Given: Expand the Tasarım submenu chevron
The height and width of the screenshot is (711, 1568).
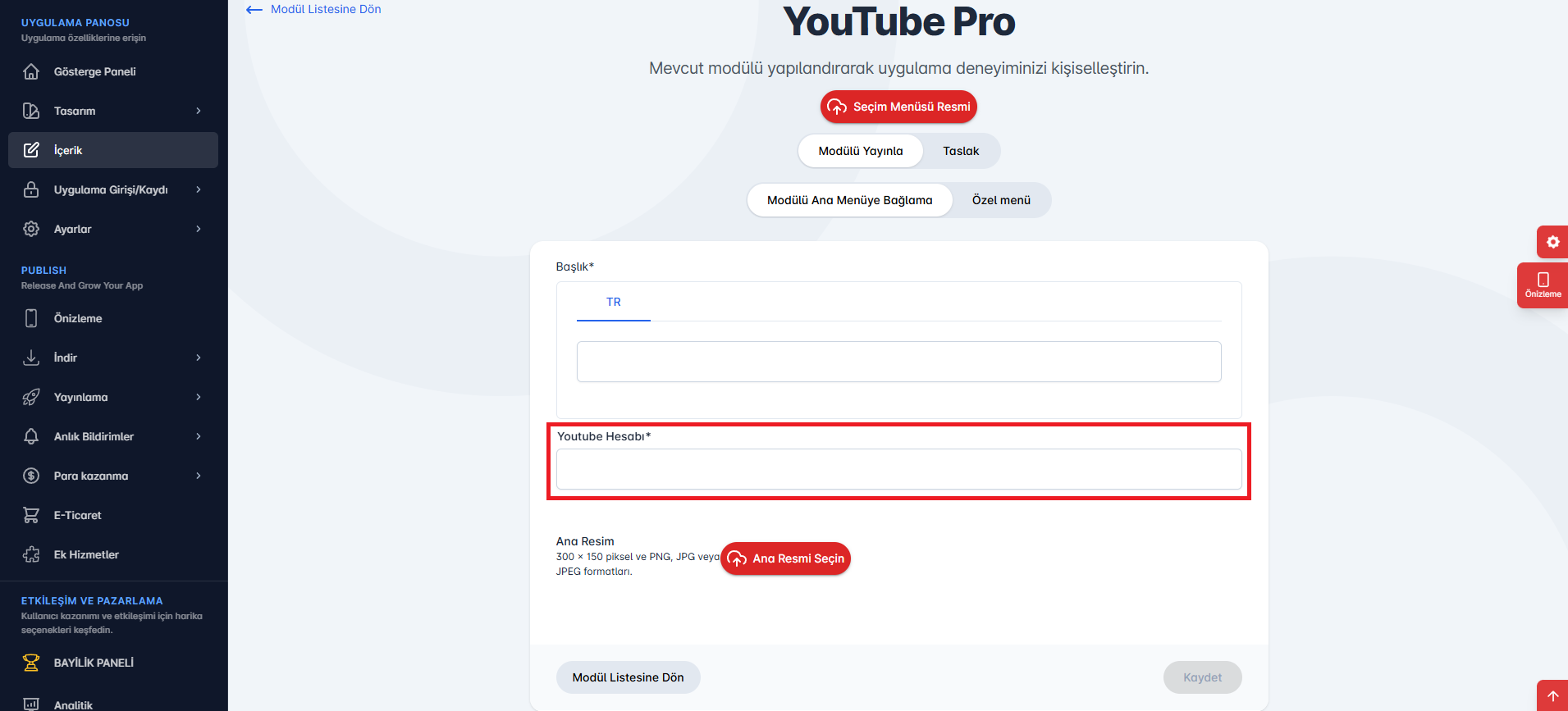Looking at the screenshot, I should (x=199, y=111).
